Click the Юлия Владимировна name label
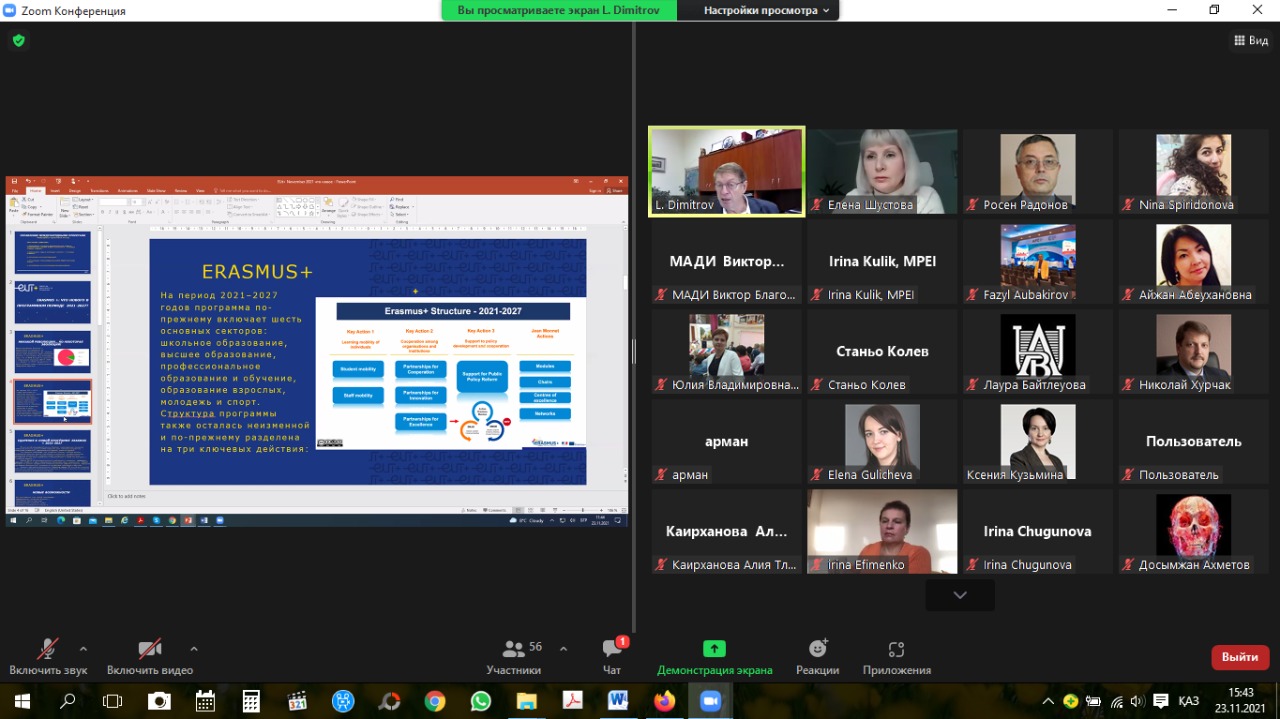This screenshot has height=719, width=1280. tap(735, 385)
